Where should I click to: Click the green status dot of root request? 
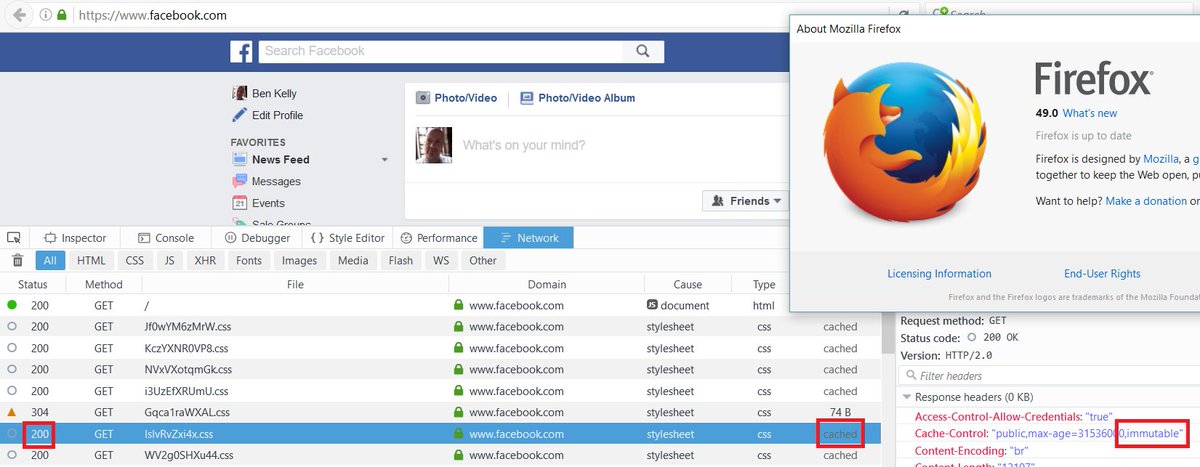(x=12, y=305)
